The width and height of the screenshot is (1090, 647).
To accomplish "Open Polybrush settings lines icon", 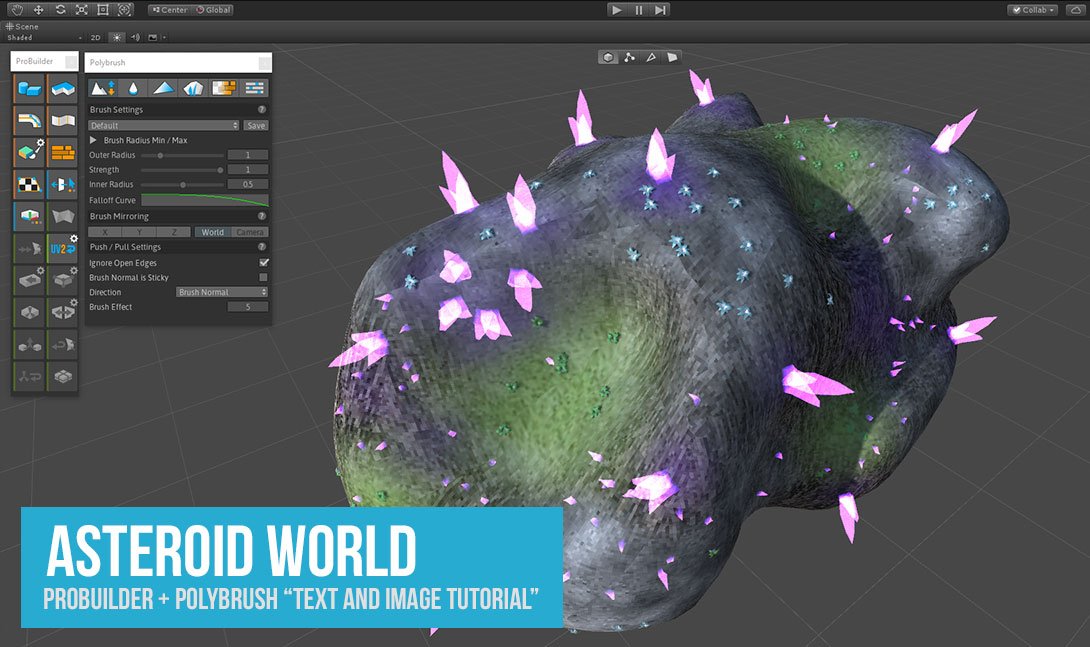I will click(x=254, y=88).
